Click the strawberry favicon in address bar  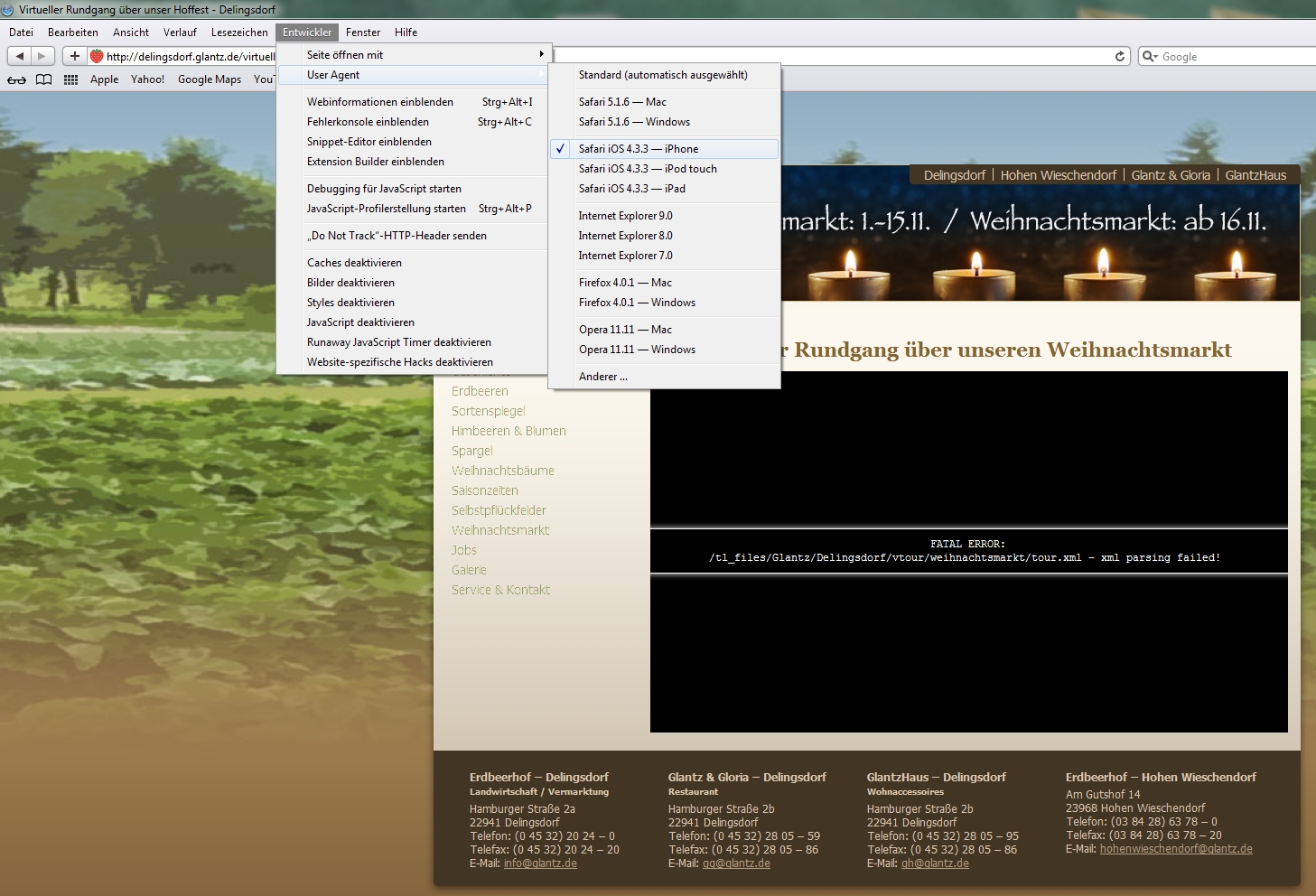coord(97,56)
